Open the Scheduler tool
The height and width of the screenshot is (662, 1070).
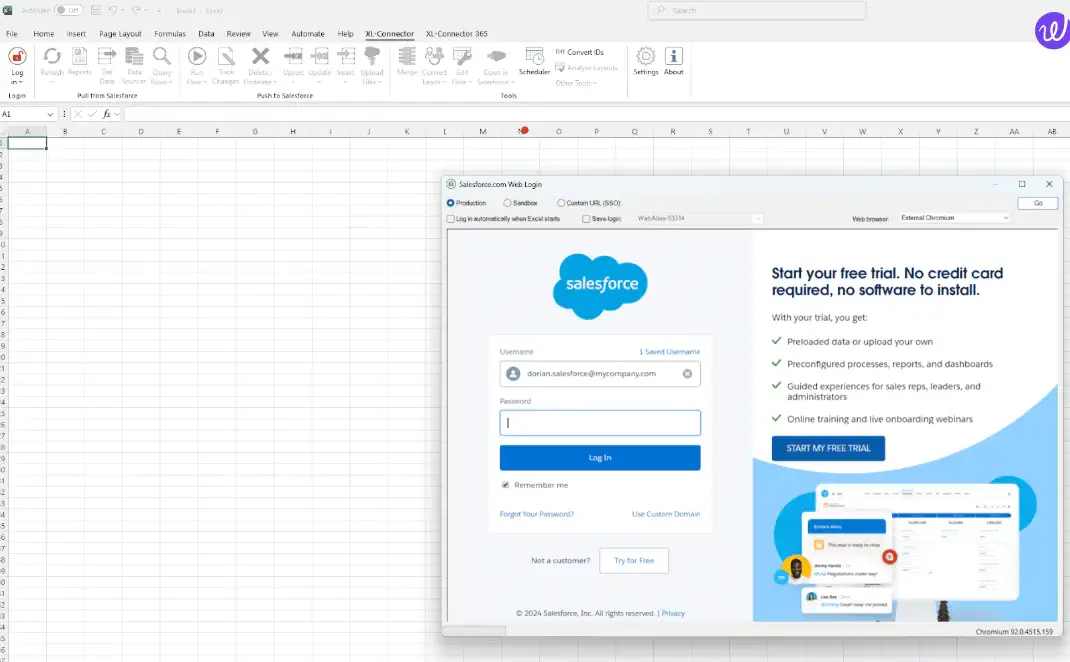[534, 61]
